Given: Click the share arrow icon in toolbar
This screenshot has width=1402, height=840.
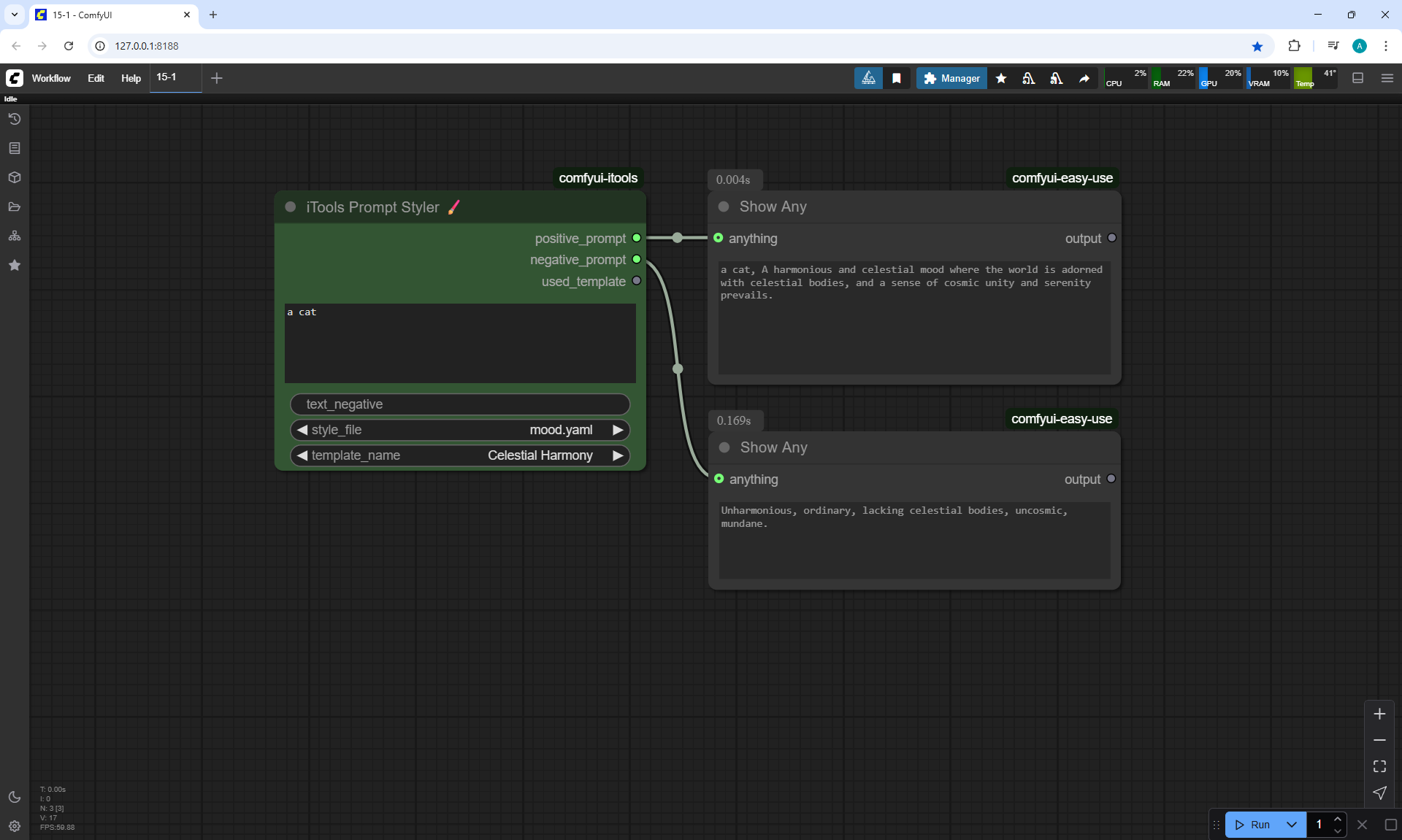Looking at the screenshot, I should pos(1084,78).
